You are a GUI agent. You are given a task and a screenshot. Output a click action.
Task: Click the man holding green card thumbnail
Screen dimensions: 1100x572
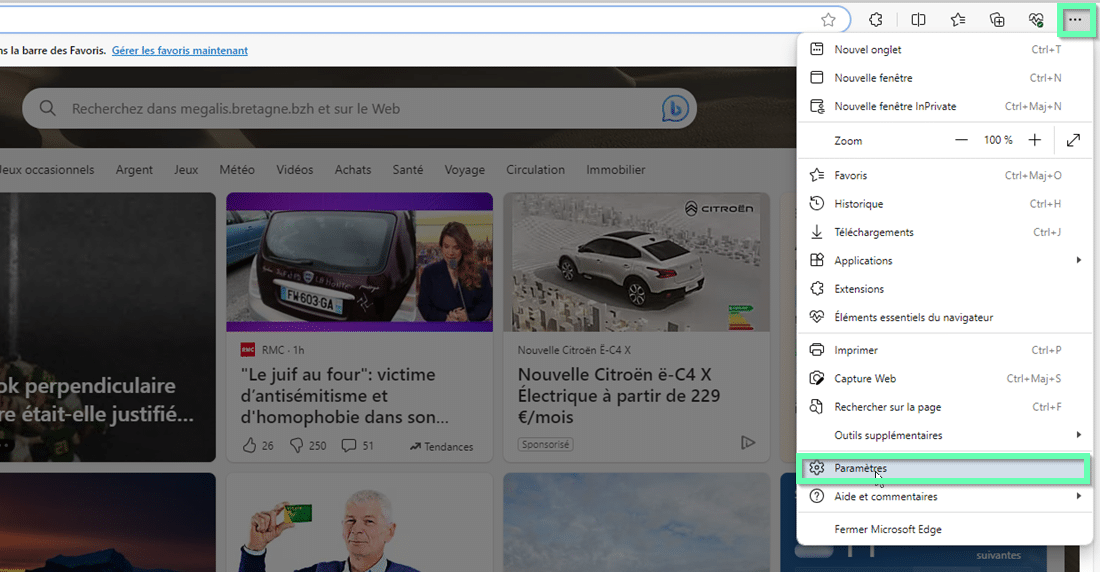(359, 522)
